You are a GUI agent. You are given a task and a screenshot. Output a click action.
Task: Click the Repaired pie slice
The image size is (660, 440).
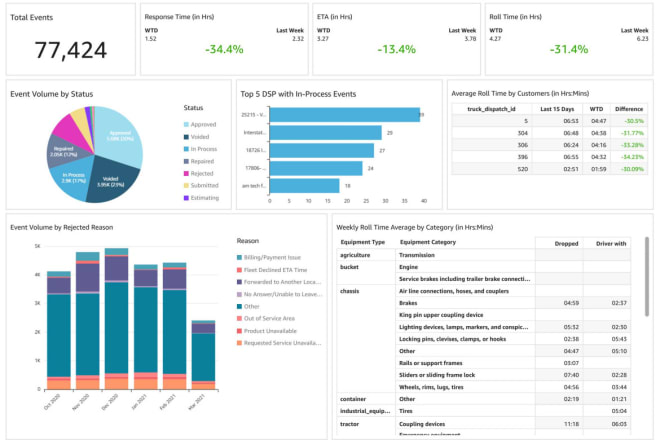tap(63, 152)
